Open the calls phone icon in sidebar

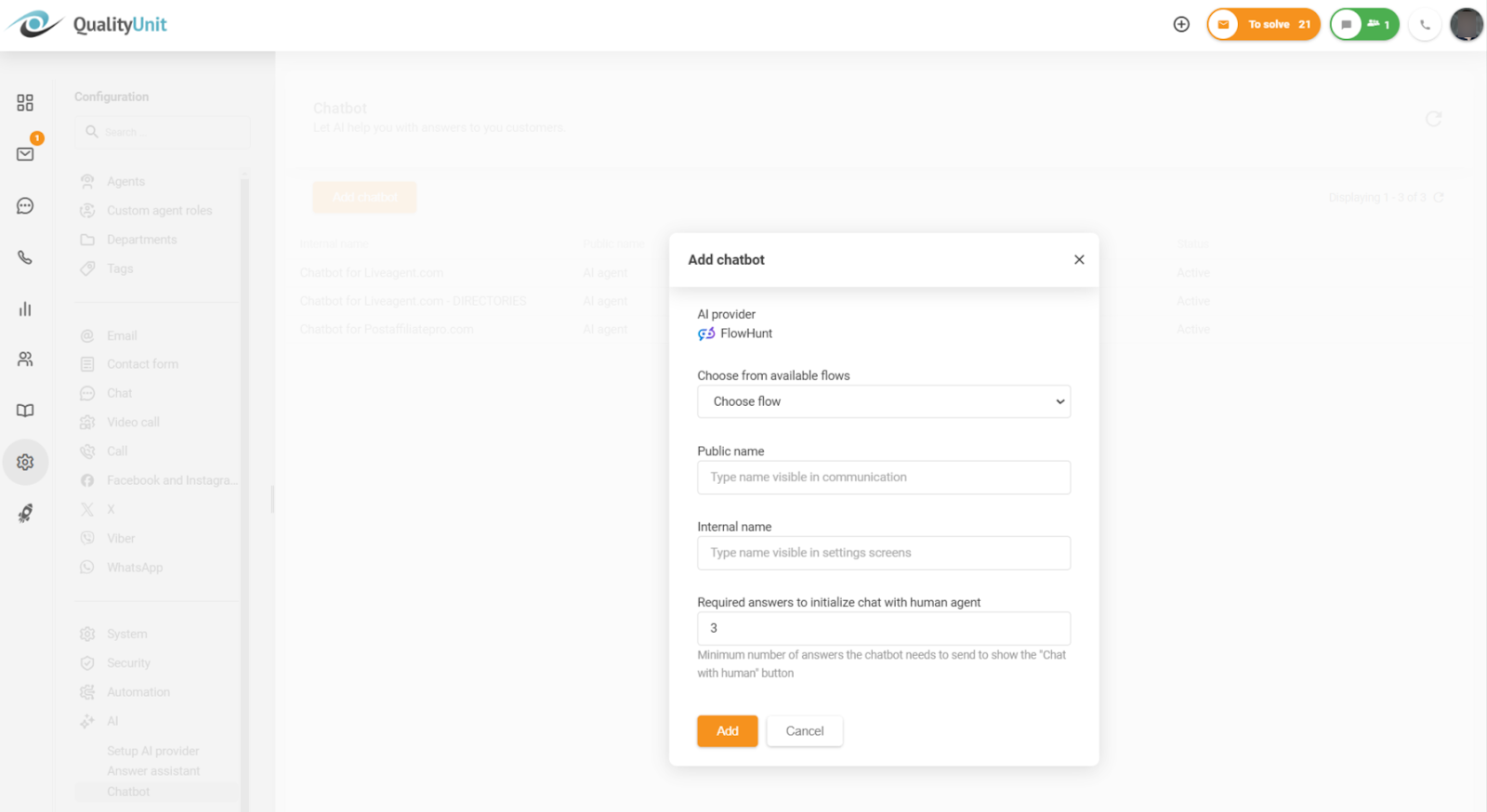click(25, 257)
